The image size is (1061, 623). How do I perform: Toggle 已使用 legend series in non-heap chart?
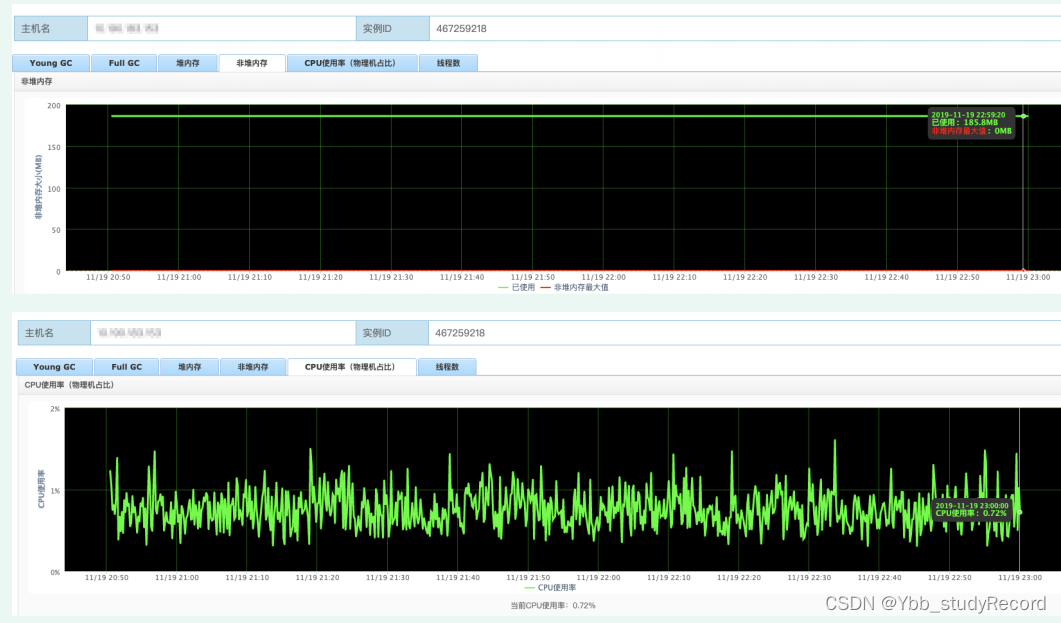coord(516,287)
